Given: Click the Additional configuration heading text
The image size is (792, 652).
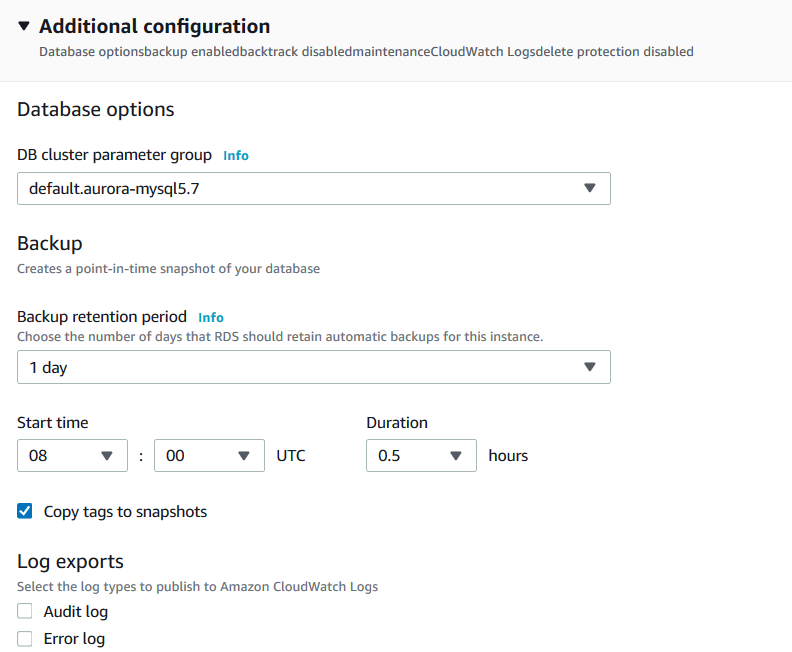Looking at the screenshot, I should pyautogui.click(x=154, y=27).
